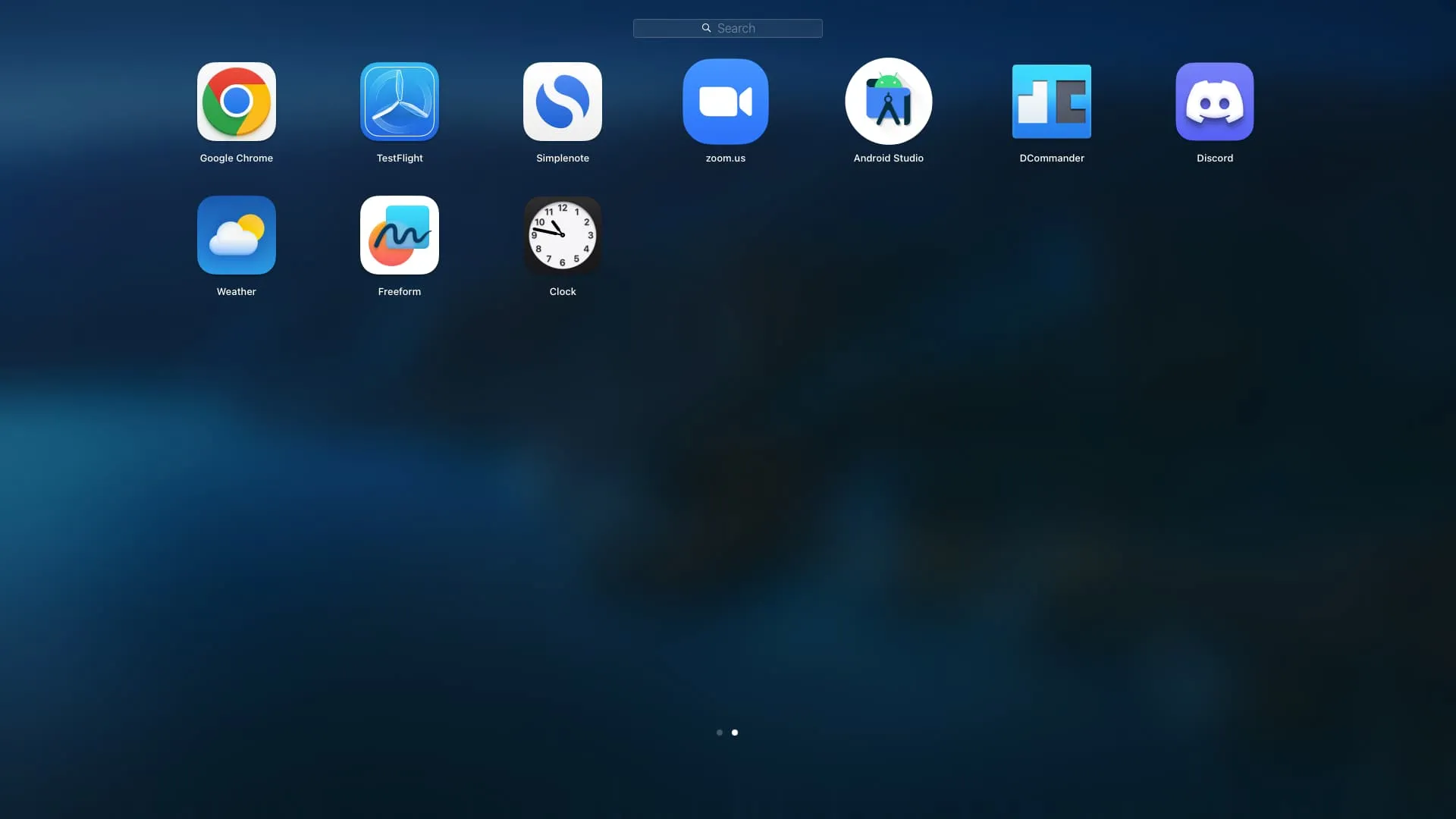Image resolution: width=1456 pixels, height=819 pixels.
Task: Open Simplenote app
Action: tap(562, 101)
